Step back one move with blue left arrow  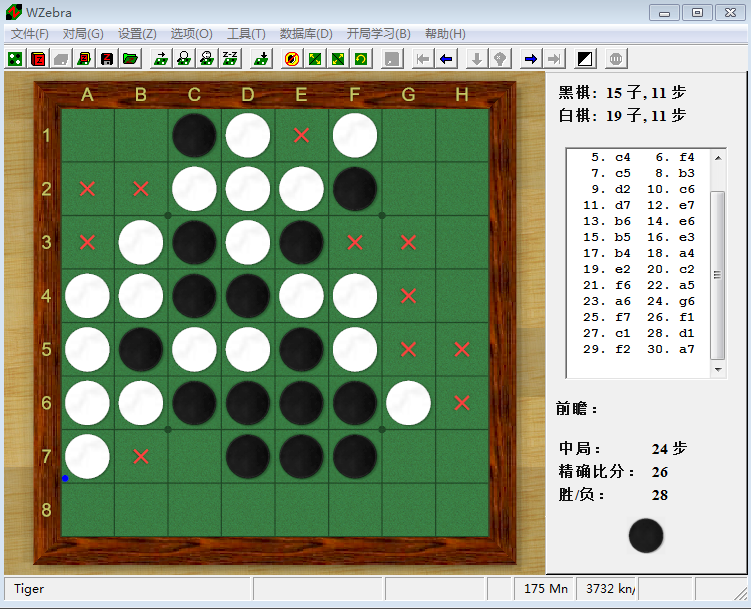click(x=446, y=59)
